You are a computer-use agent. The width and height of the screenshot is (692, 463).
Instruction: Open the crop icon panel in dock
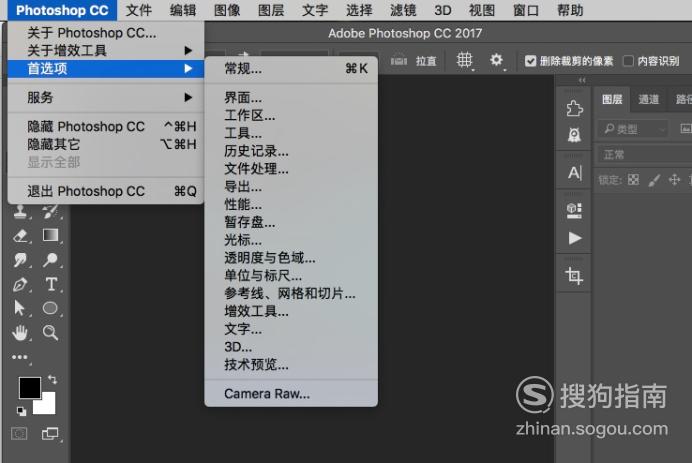coord(574,276)
